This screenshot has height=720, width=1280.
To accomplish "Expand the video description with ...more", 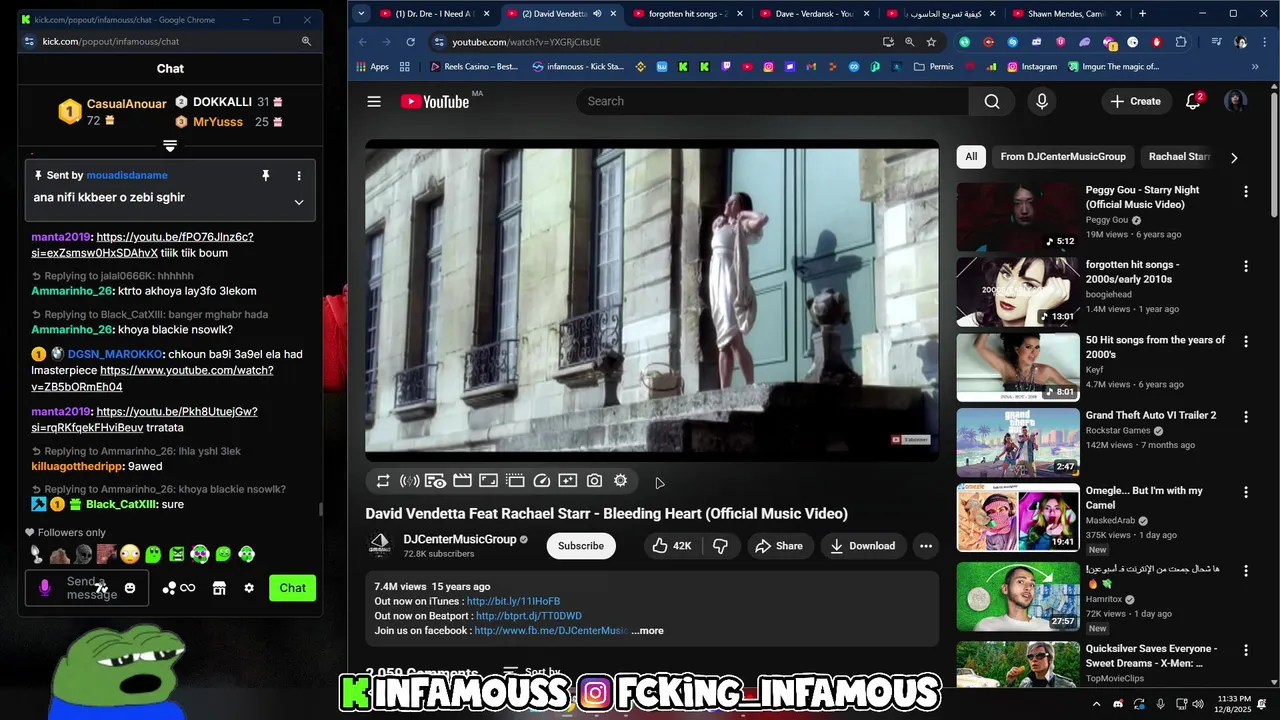I will click(x=647, y=631).
